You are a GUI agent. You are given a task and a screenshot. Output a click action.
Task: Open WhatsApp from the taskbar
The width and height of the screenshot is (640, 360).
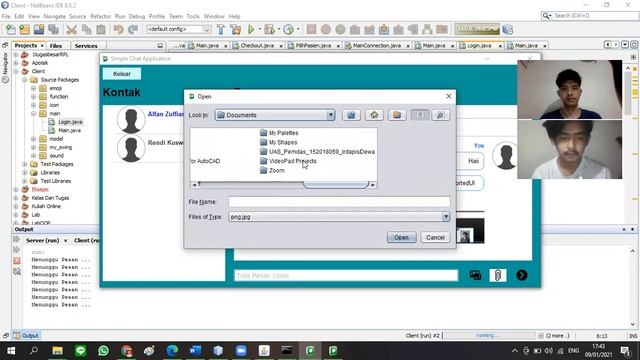(103, 351)
